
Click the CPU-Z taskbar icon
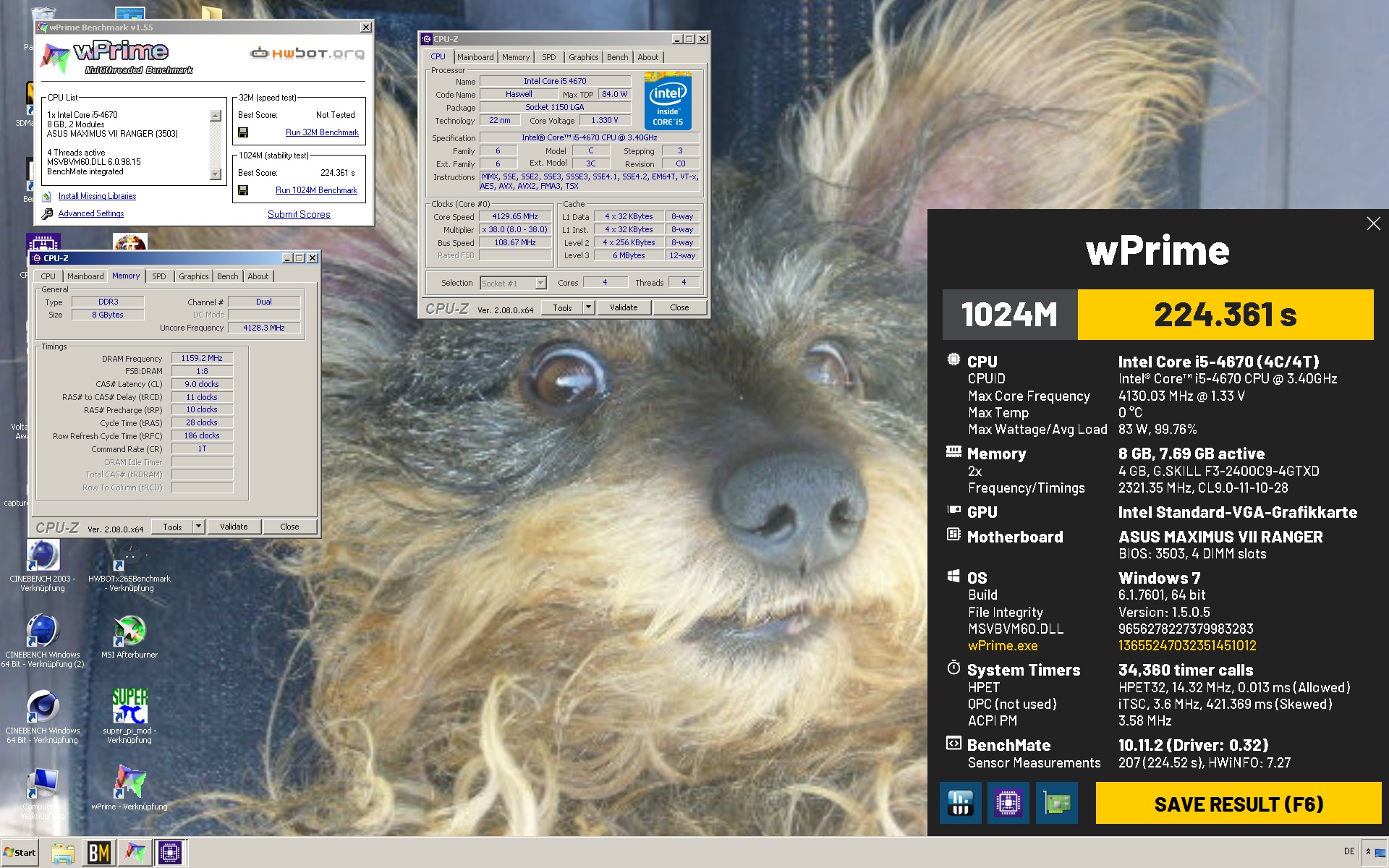tap(170, 853)
